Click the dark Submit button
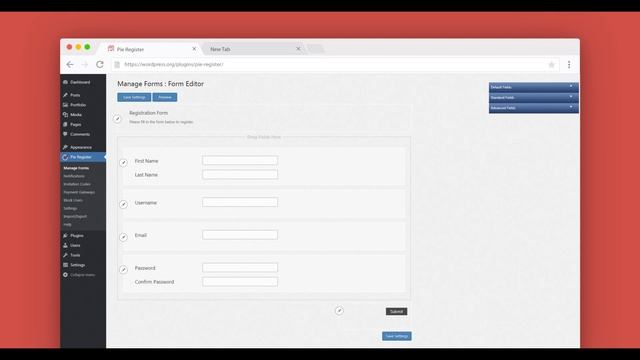Image resolution: width=640 pixels, height=360 pixels. pos(396,311)
